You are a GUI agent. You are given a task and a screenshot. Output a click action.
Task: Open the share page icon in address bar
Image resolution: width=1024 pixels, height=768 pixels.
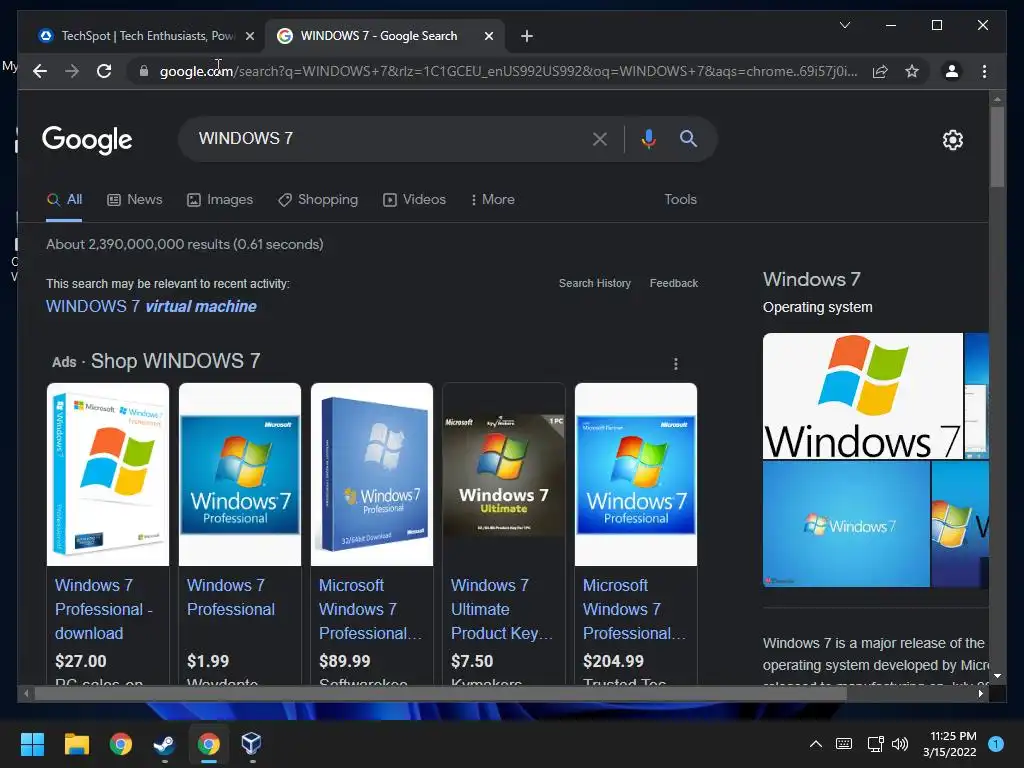(880, 71)
